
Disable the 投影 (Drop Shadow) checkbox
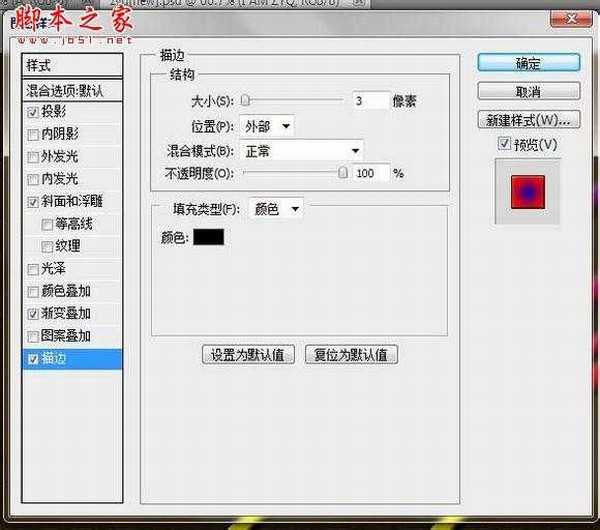[x=33, y=112]
